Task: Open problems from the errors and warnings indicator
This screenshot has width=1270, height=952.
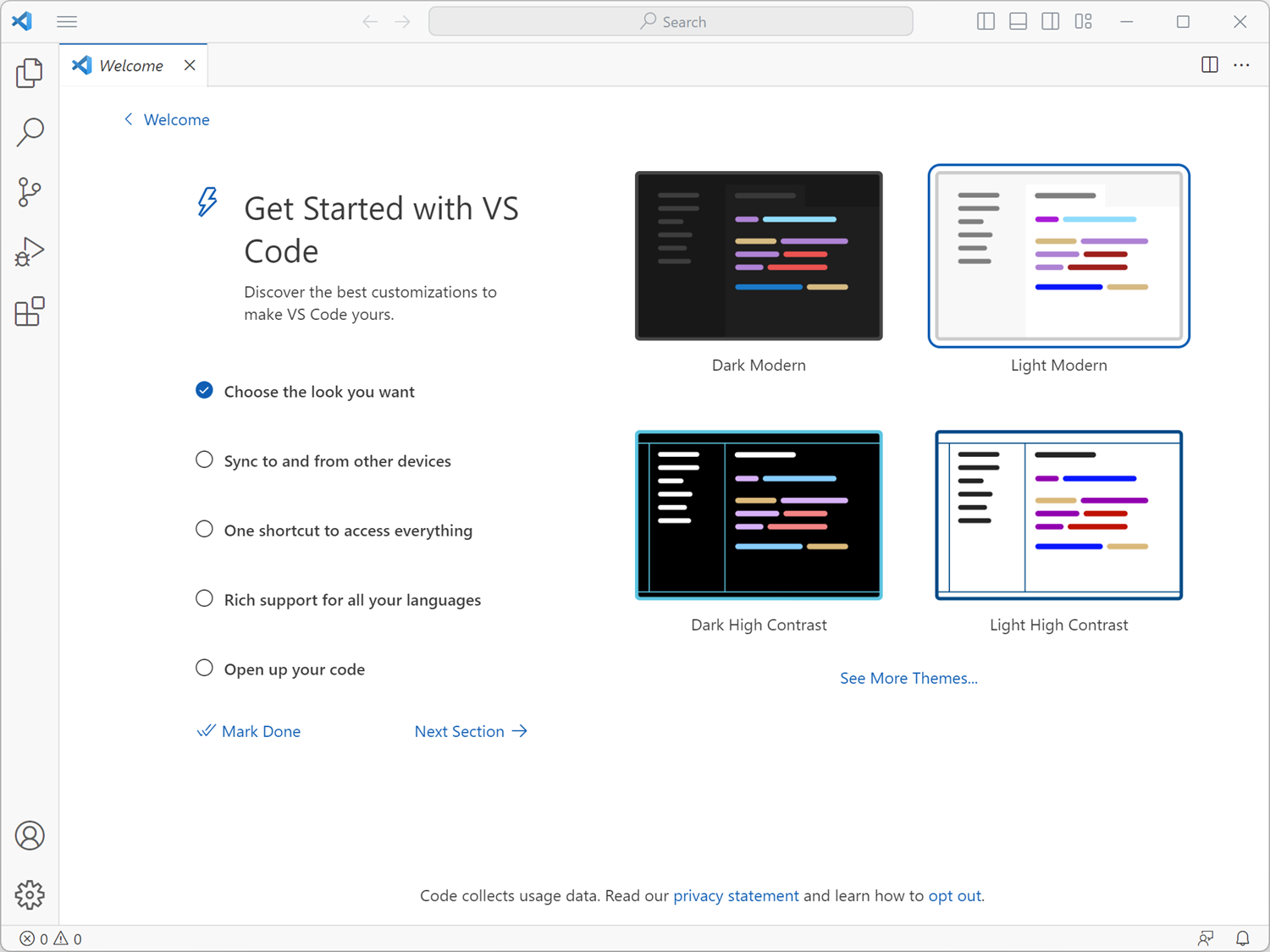Action: tap(51, 938)
